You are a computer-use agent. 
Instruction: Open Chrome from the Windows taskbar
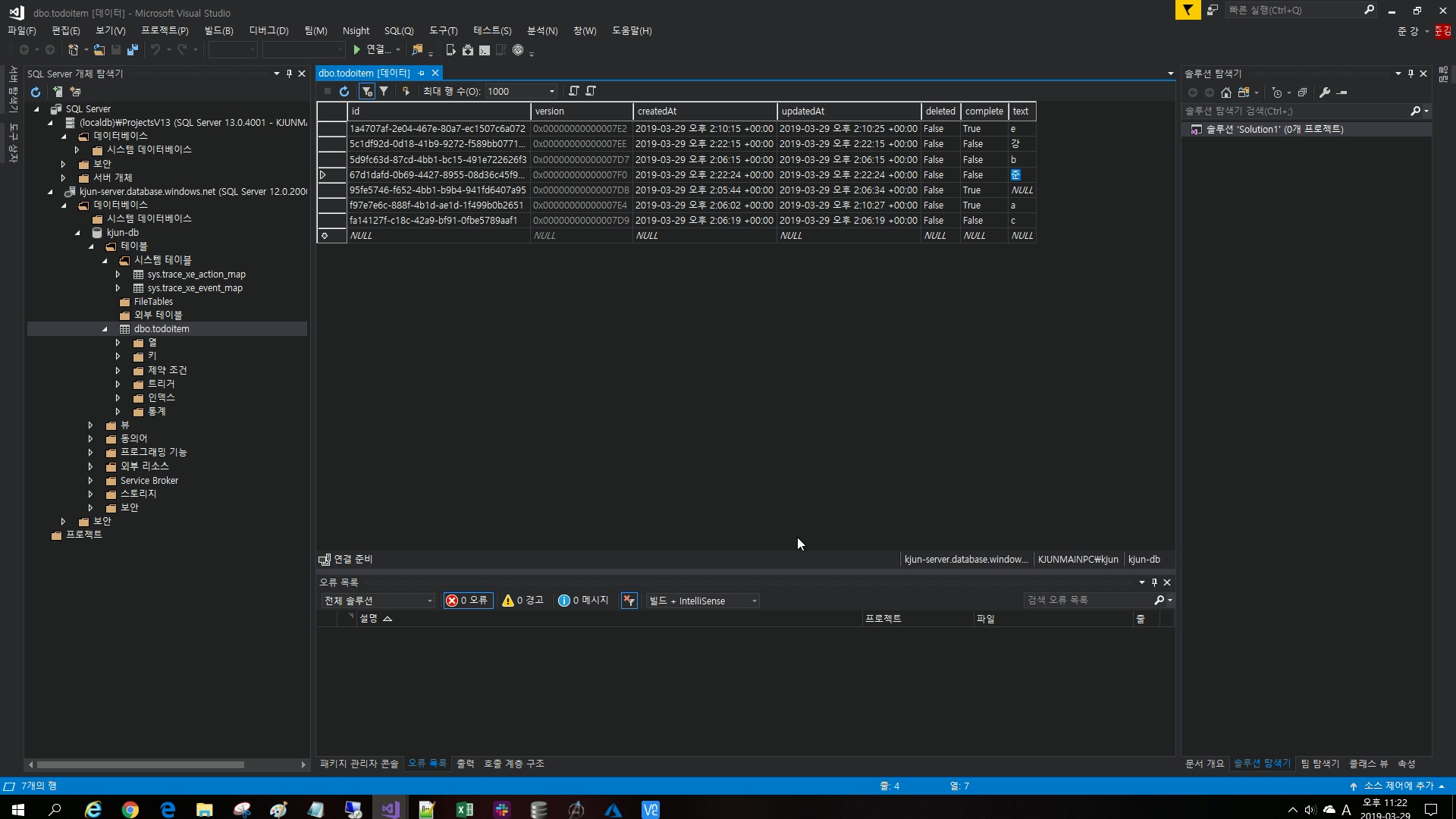(130, 810)
